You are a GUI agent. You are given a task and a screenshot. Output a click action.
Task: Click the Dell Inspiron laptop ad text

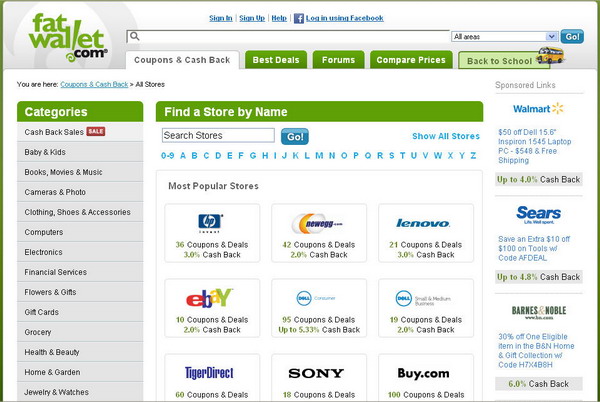click(x=535, y=146)
